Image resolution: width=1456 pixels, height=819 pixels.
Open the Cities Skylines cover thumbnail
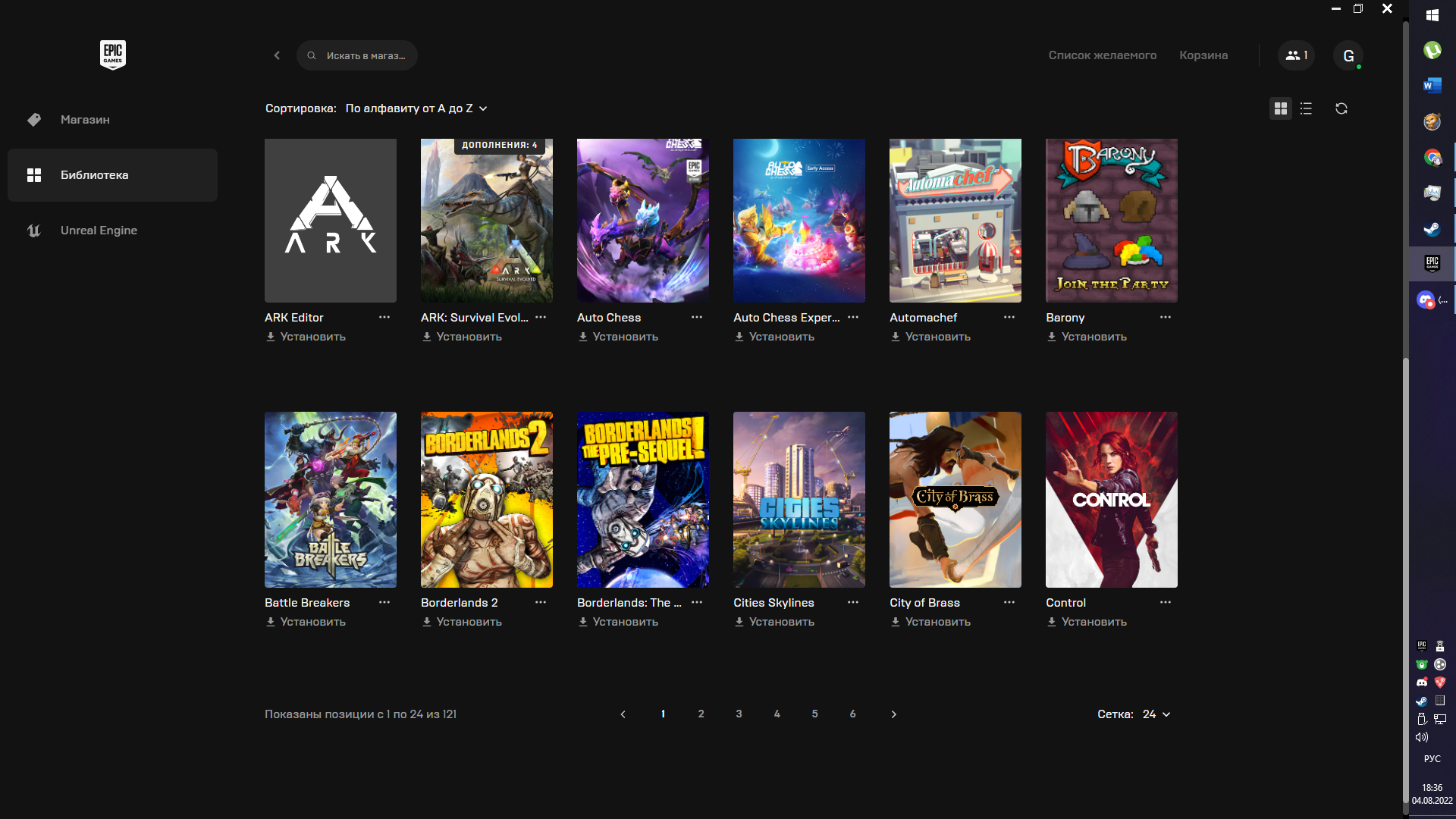pyautogui.click(x=799, y=500)
